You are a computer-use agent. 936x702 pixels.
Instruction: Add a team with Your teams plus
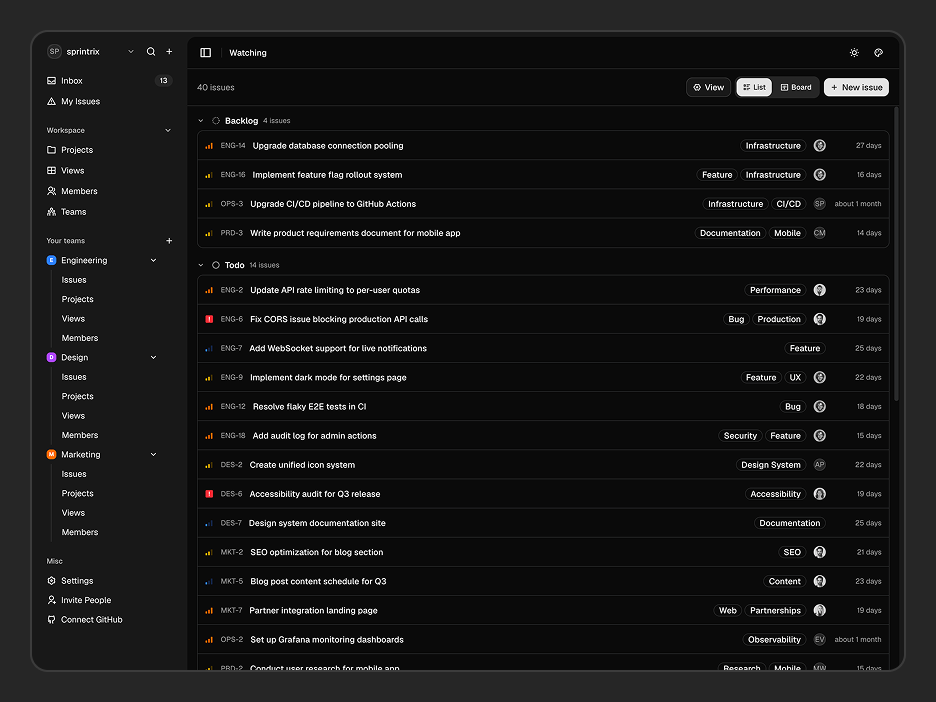point(169,241)
